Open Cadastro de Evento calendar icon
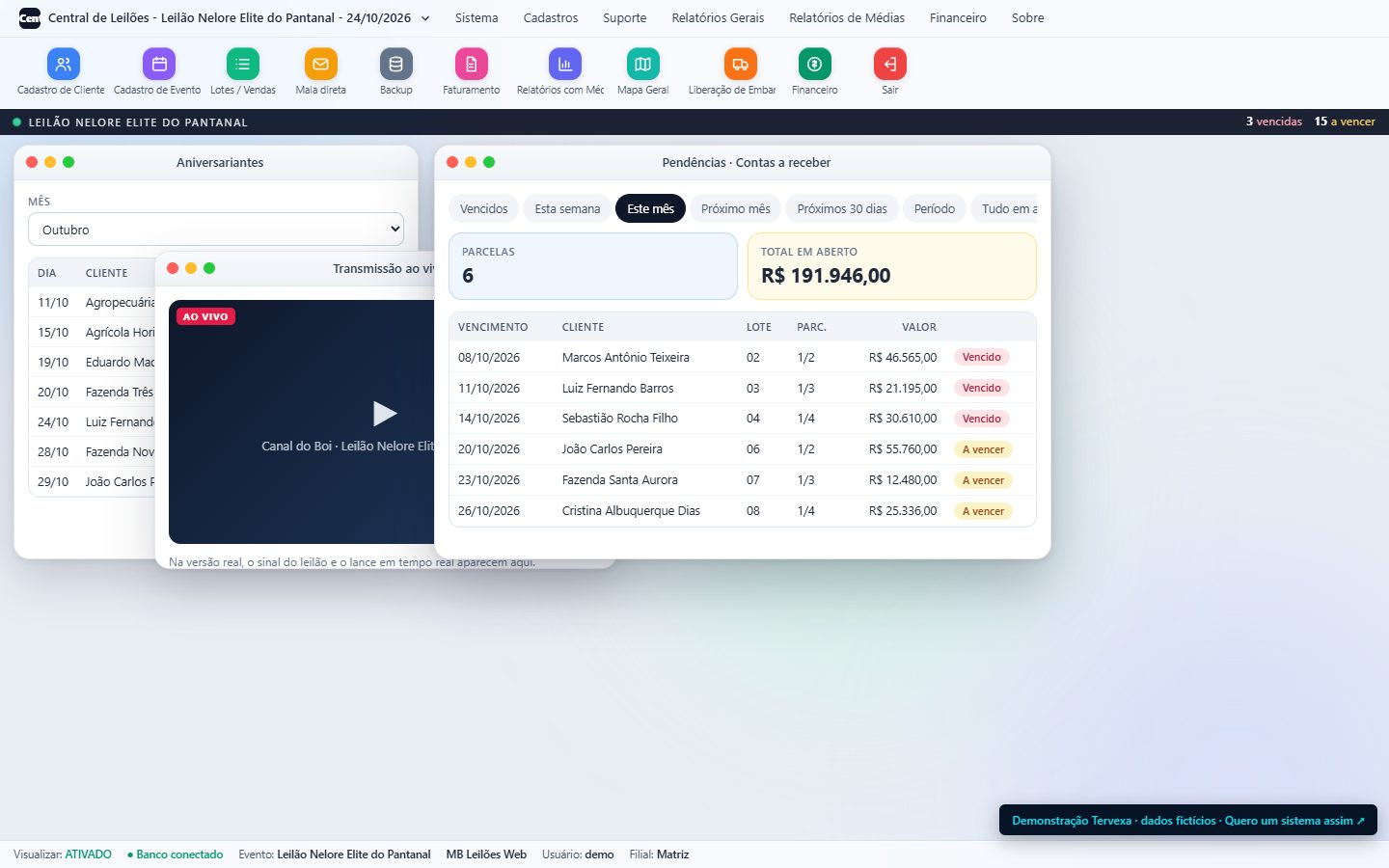The width and height of the screenshot is (1389, 868). tap(159, 65)
